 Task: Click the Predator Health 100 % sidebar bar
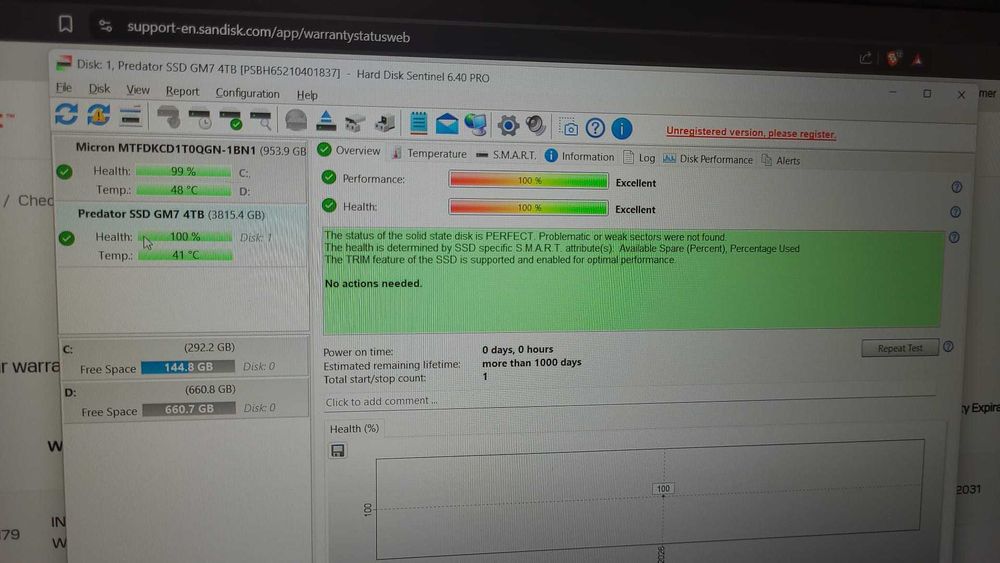tap(185, 237)
